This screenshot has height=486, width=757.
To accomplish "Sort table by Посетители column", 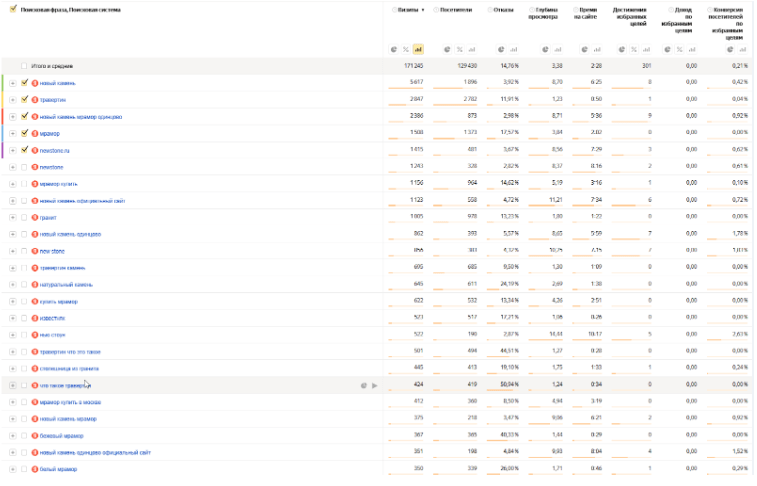I will pos(456,10).
